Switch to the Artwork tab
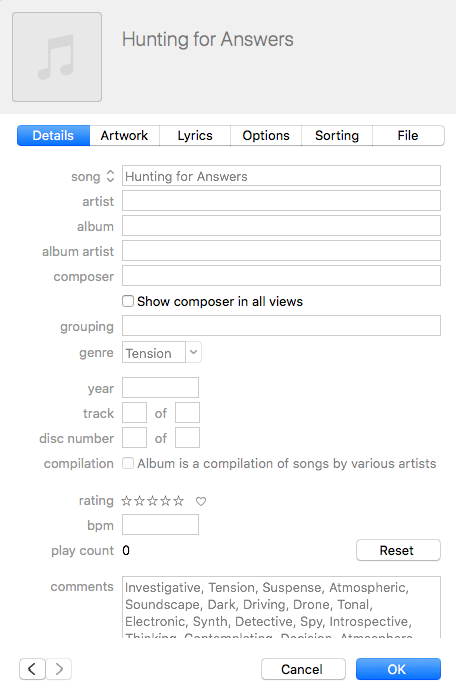The height and width of the screenshot is (699, 456). click(x=124, y=136)
